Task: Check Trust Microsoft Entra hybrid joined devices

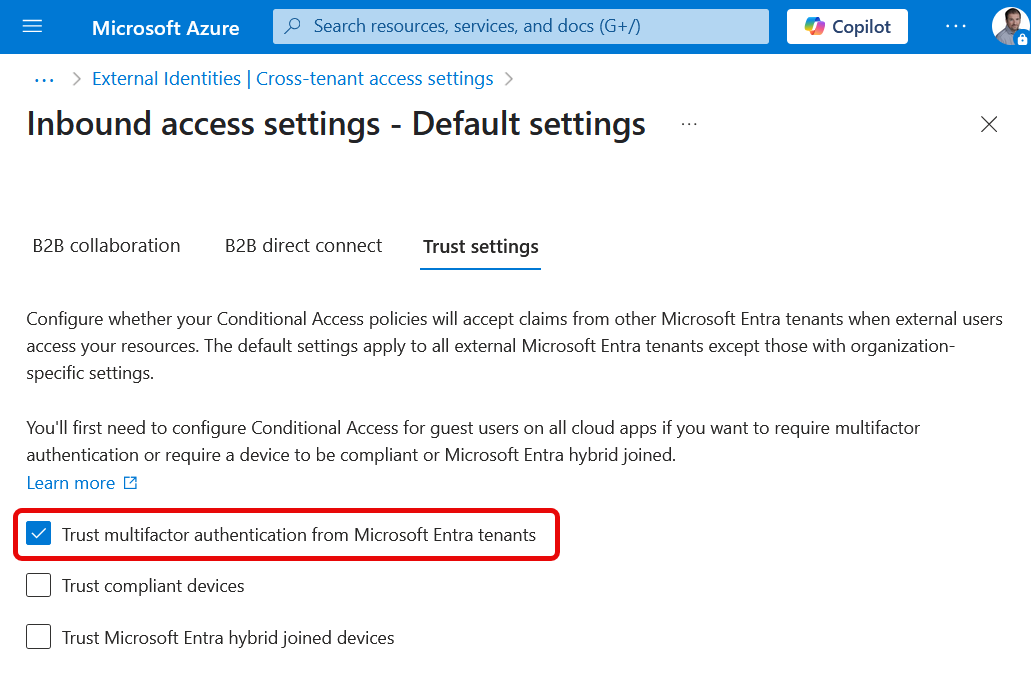Action: point(39,637)
